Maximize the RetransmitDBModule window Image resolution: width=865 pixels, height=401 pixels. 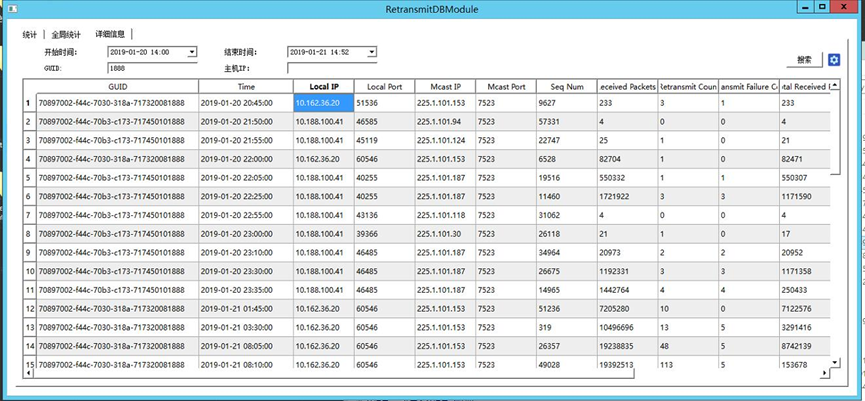[822, 7]
